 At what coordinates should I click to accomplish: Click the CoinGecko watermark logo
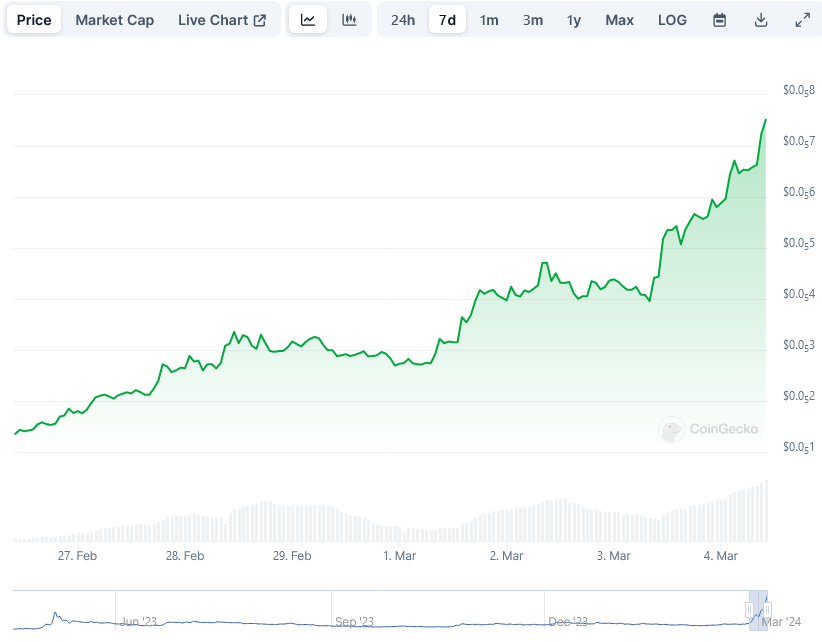click(x=708, y=429)
